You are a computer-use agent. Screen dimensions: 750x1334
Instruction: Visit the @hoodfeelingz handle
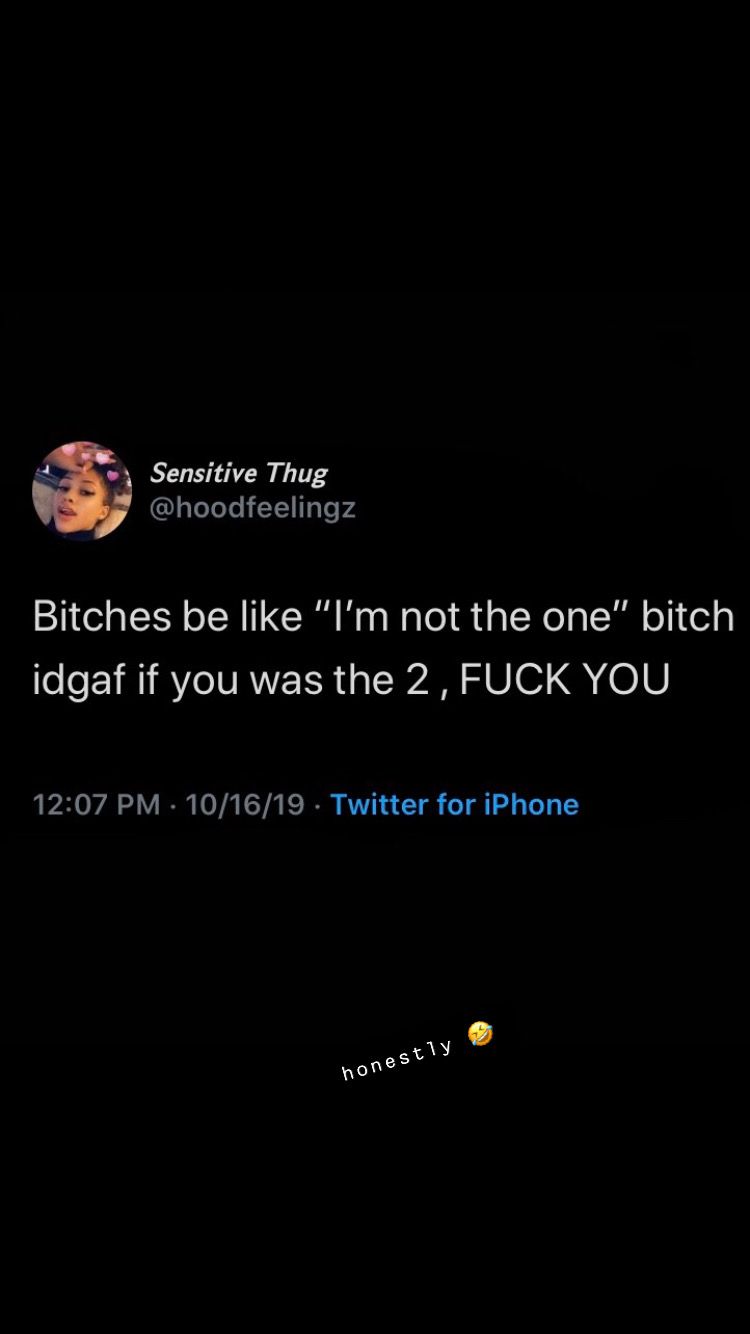[252, 508]
